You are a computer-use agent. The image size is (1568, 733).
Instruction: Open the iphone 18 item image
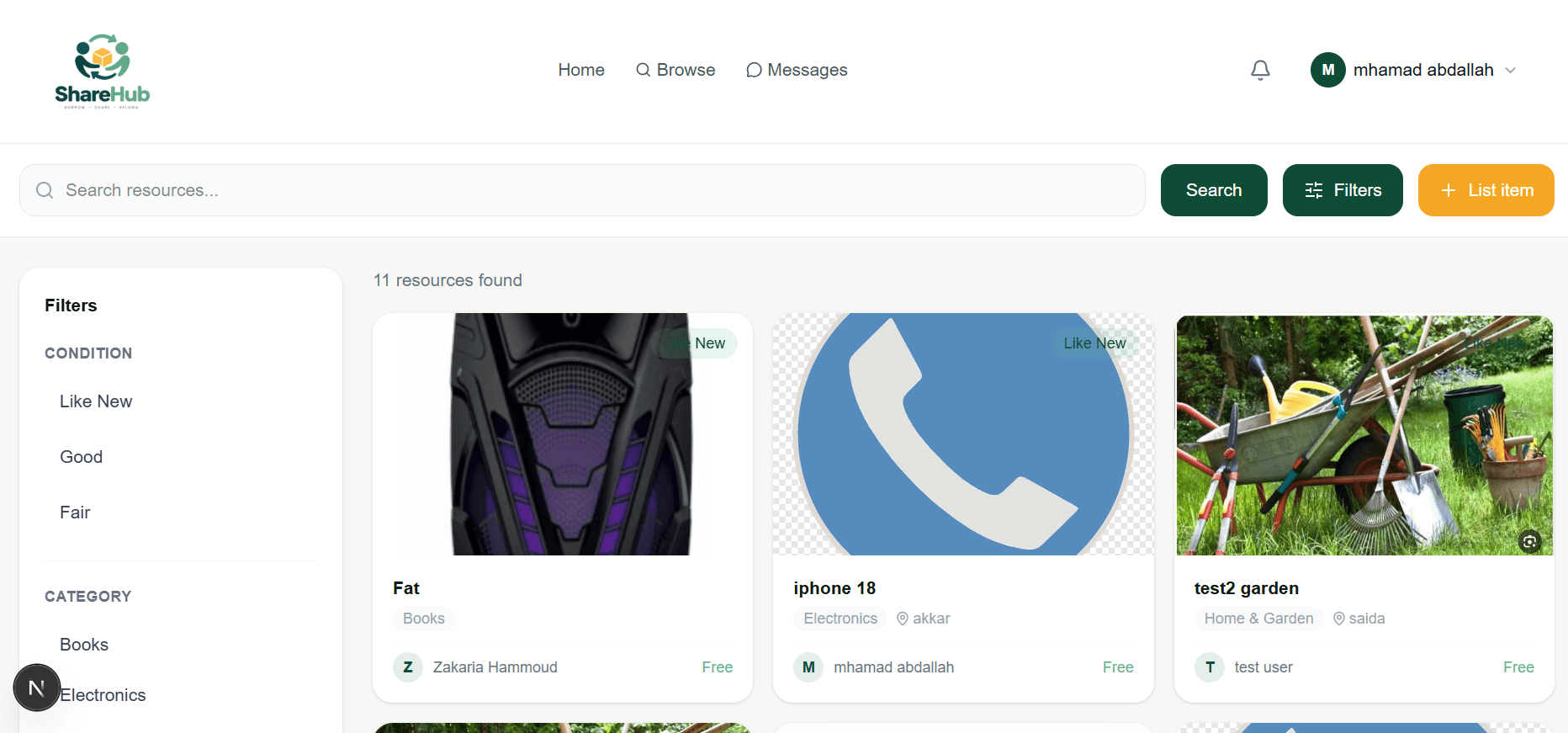(963, 434)
